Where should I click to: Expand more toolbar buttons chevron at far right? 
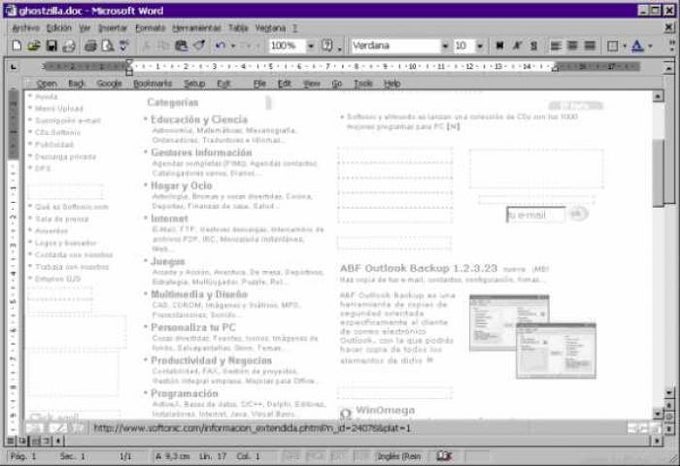[672, 46]
